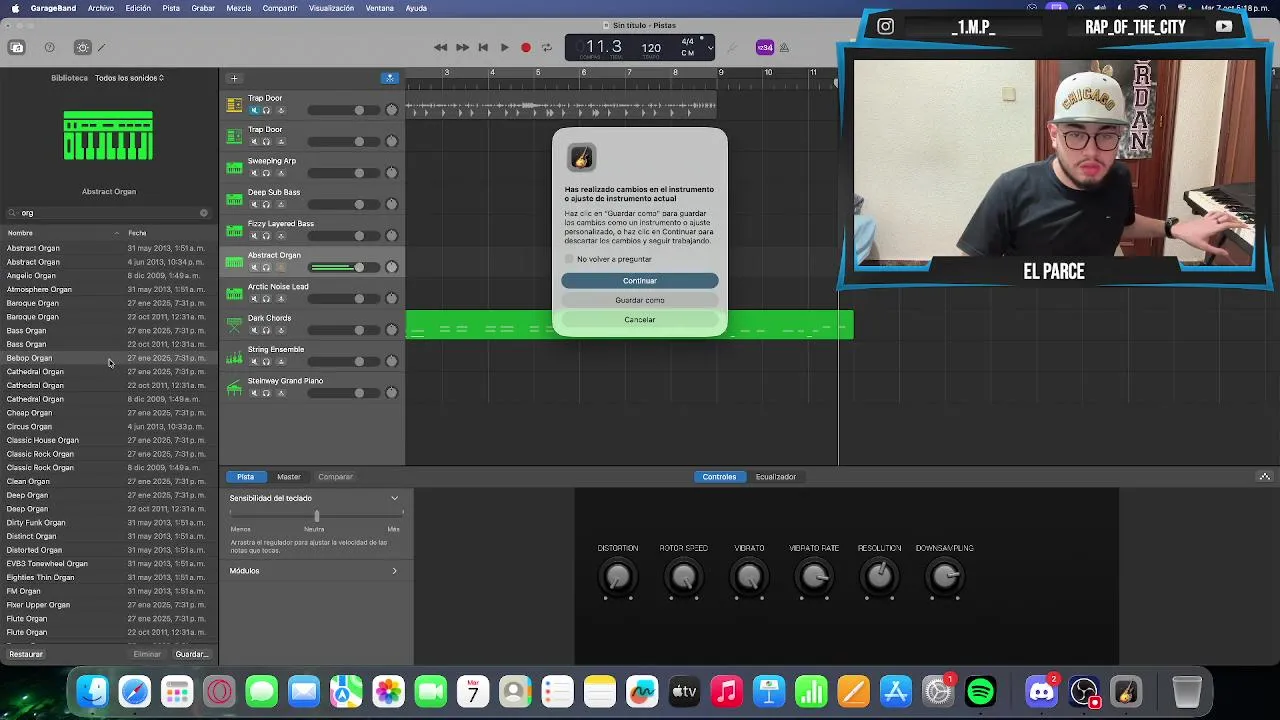Select the Steinway Grand Piano track icon
Viewport: 1280px width, 720px height.
tap(234, 387)
